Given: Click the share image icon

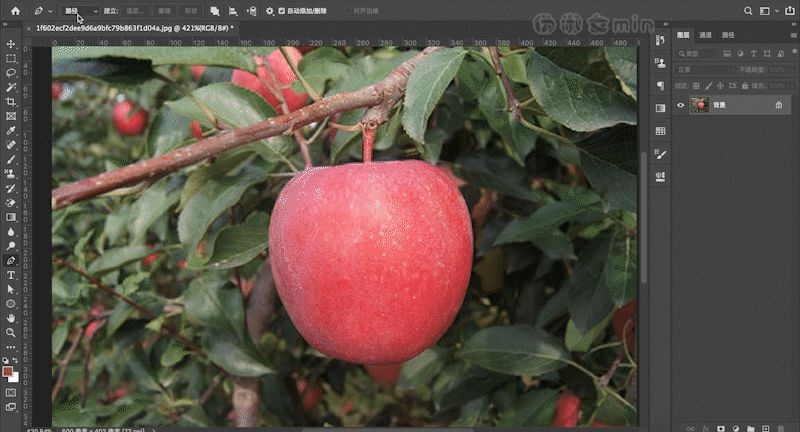Looking at the screenshot, I should 790,11.
